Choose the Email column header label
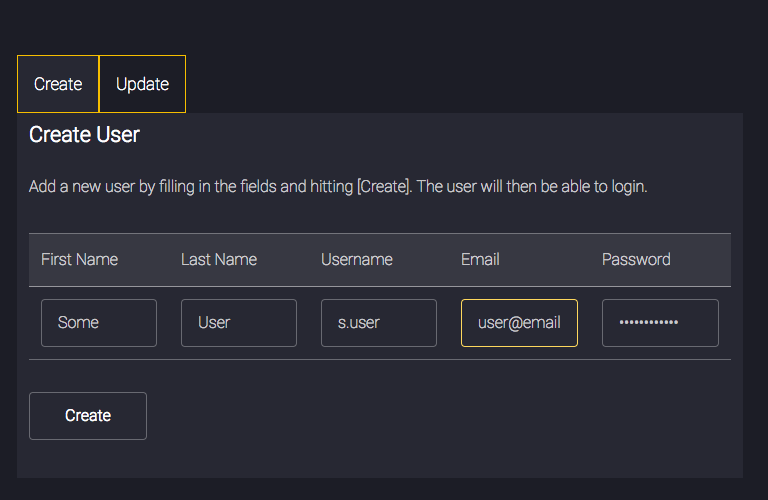The height and width of the screenshot is (500, 768). tap(480, 260)
